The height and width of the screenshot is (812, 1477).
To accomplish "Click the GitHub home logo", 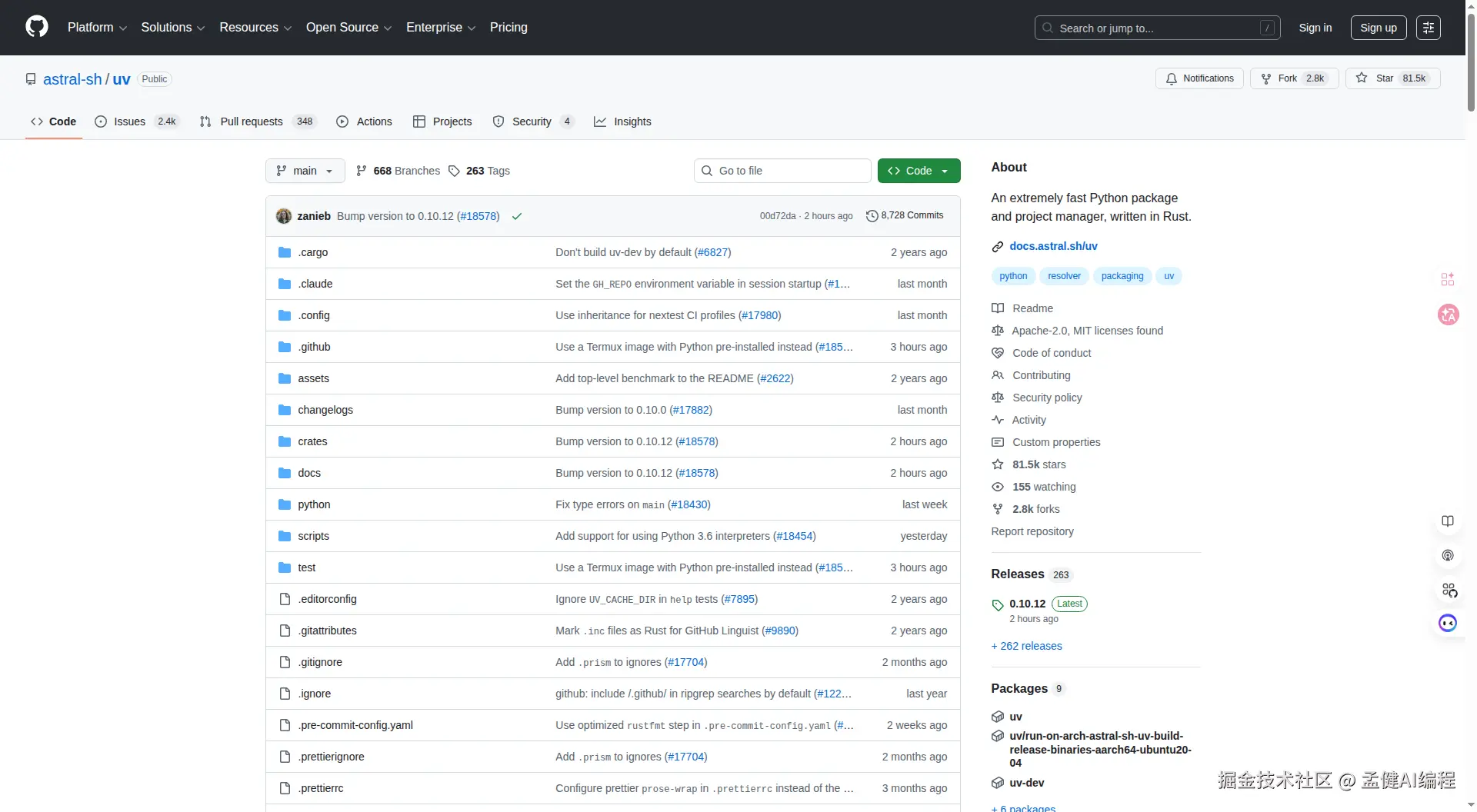I will [36, 27].
